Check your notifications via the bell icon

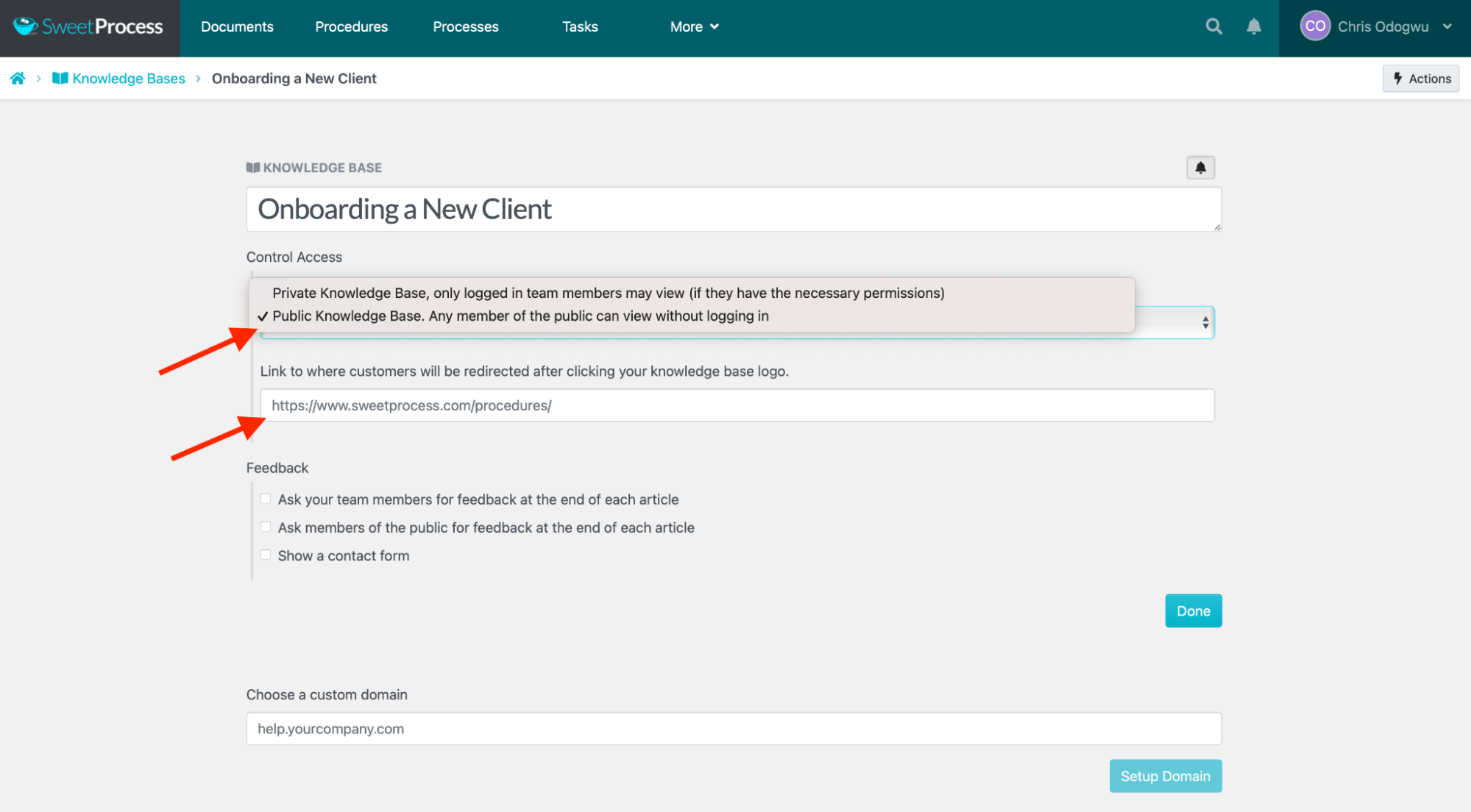click(1254, 26)
